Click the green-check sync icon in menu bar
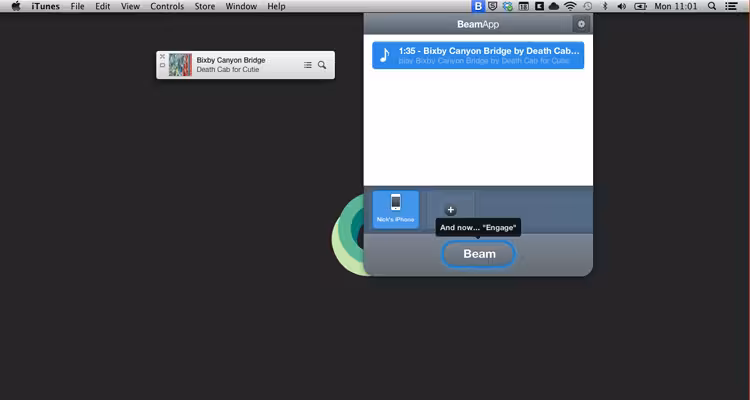This screenshot has width=750, height=400. [x=508, y=6]
